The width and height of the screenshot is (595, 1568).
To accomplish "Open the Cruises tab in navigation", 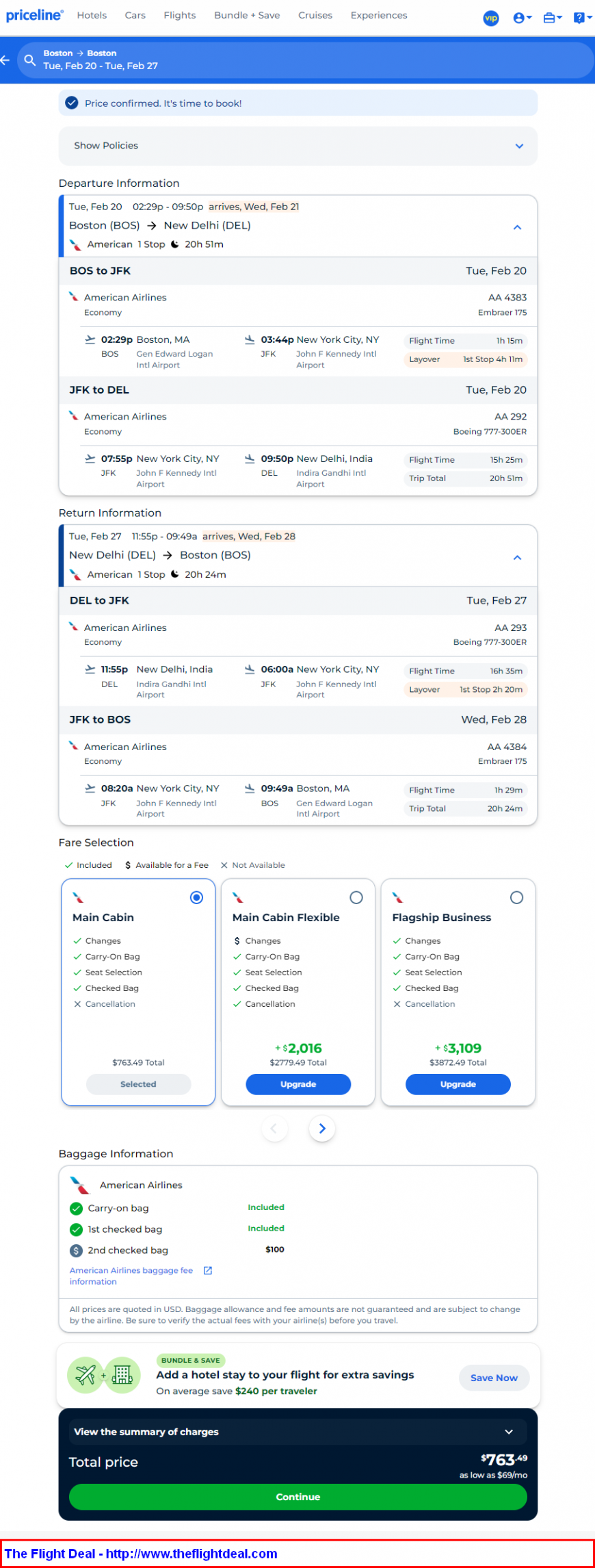I will [x=315, y=15].
